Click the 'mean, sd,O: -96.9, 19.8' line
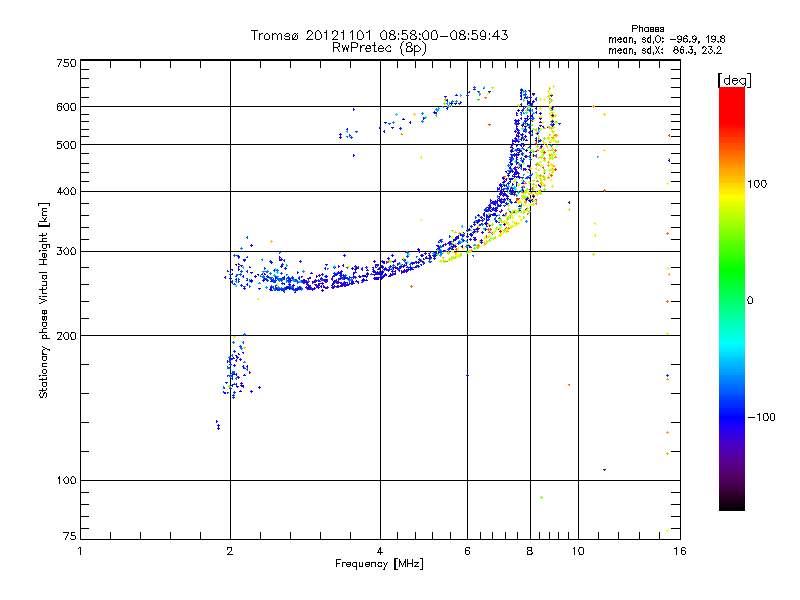Viewport: 800px width, 600px height. tap(666, 39)
